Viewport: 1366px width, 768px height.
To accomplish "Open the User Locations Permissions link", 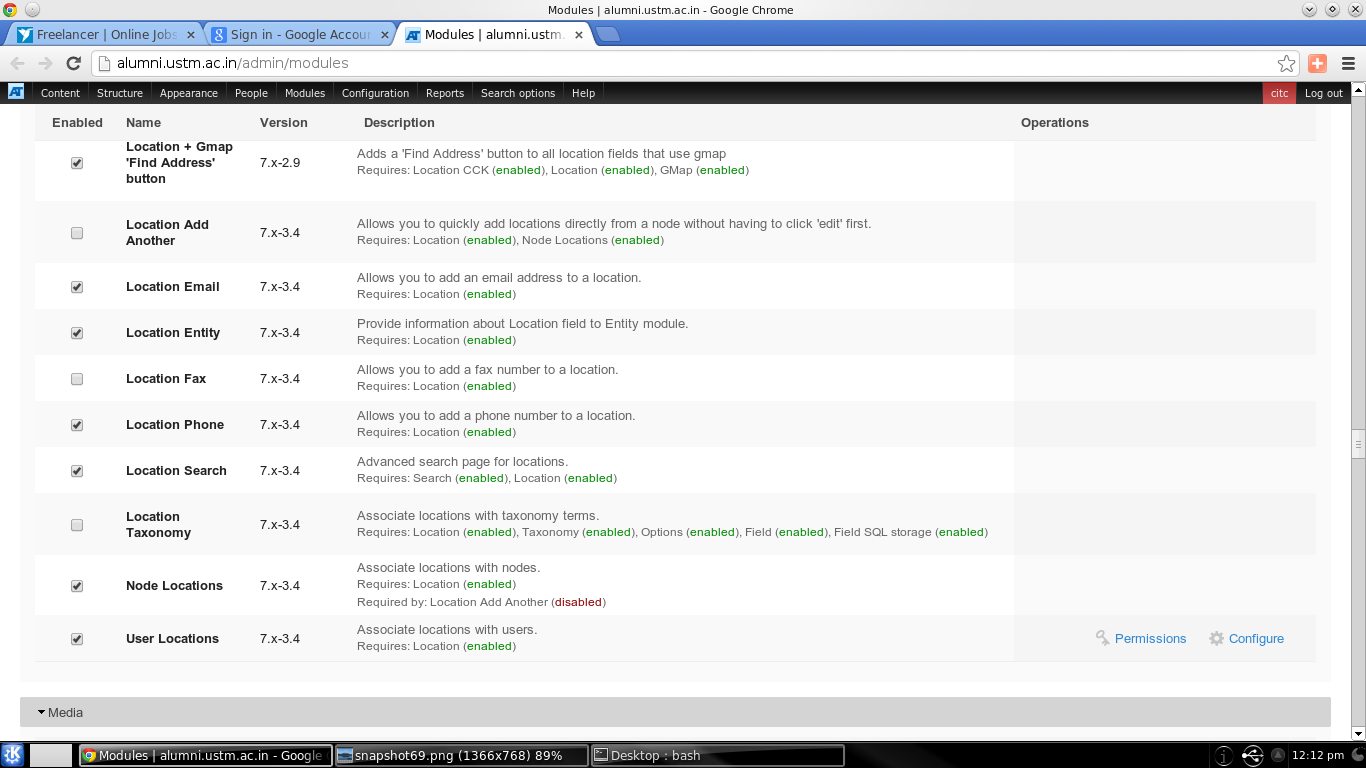I will coord(1150,639).
